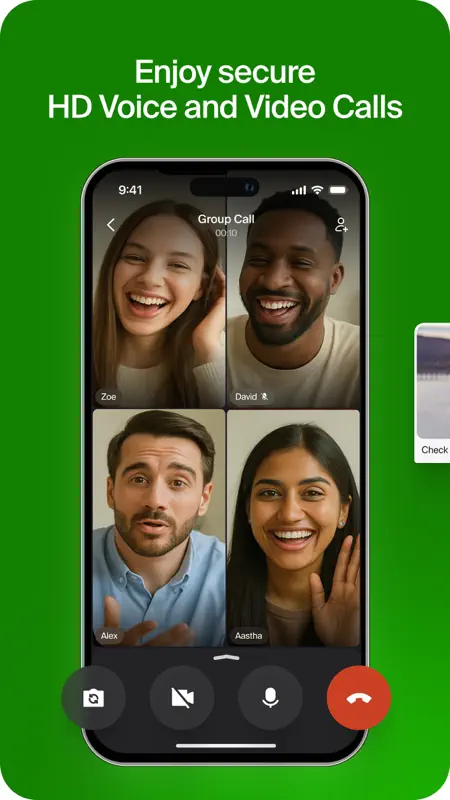450x800 pixels.
Task: Add a participant to the group call
Action: (x=341, y=225)
